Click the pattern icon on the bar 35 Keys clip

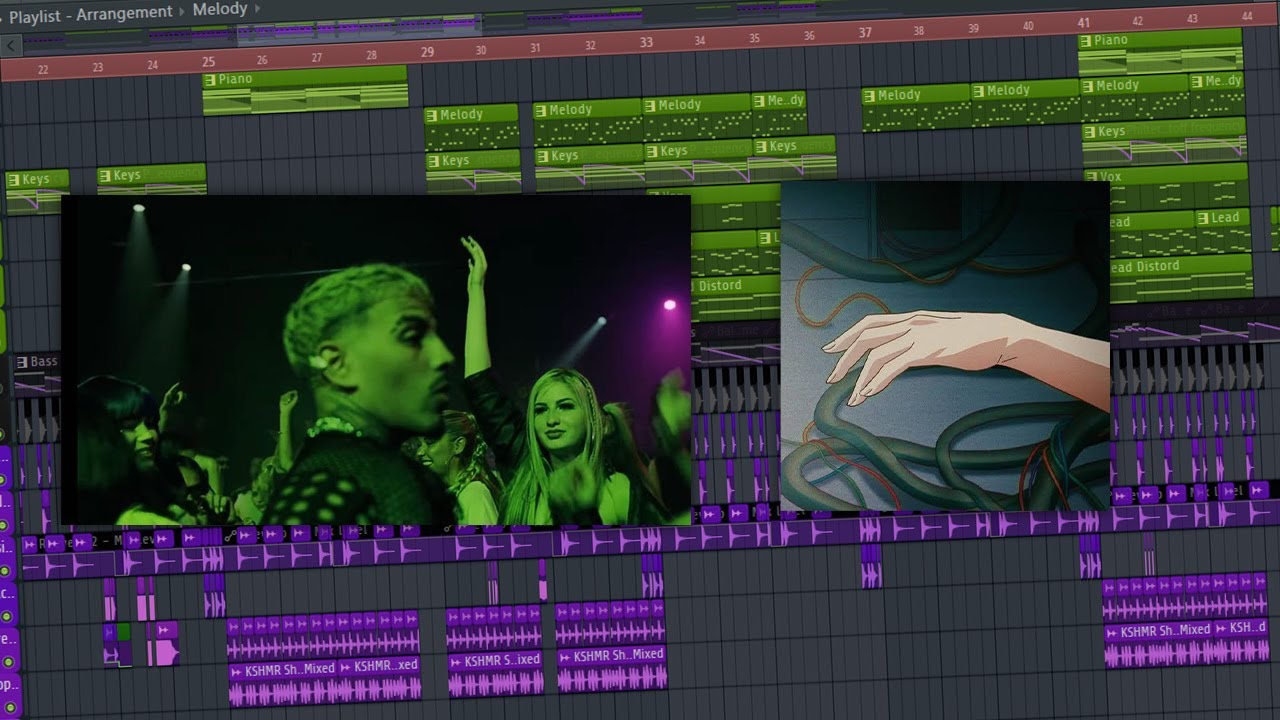point(760,147)
